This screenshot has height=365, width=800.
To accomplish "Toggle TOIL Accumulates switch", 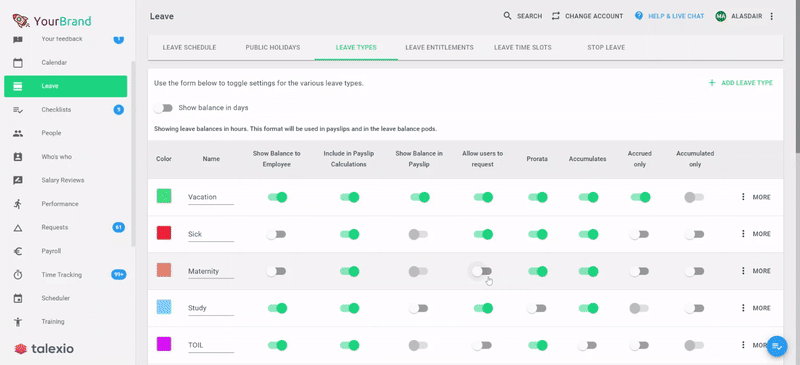I will point(587,346).
